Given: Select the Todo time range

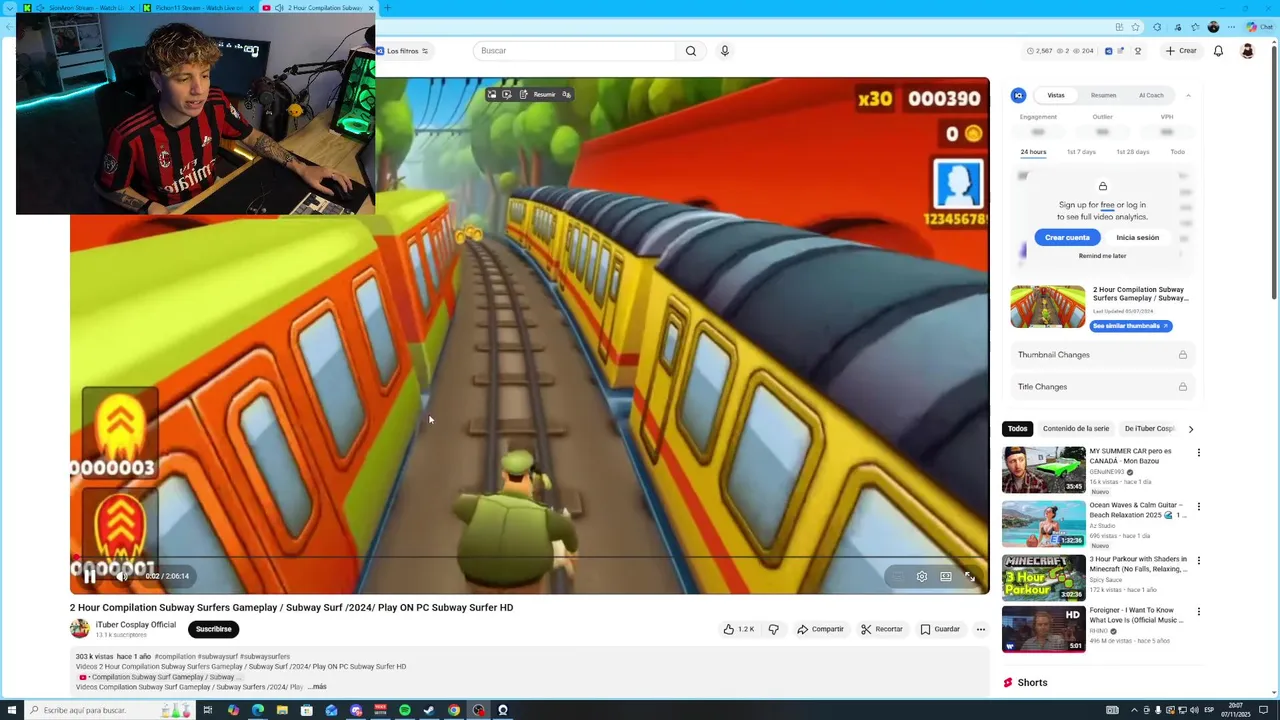Looking at the screenshot, I should pos(1178,152).
